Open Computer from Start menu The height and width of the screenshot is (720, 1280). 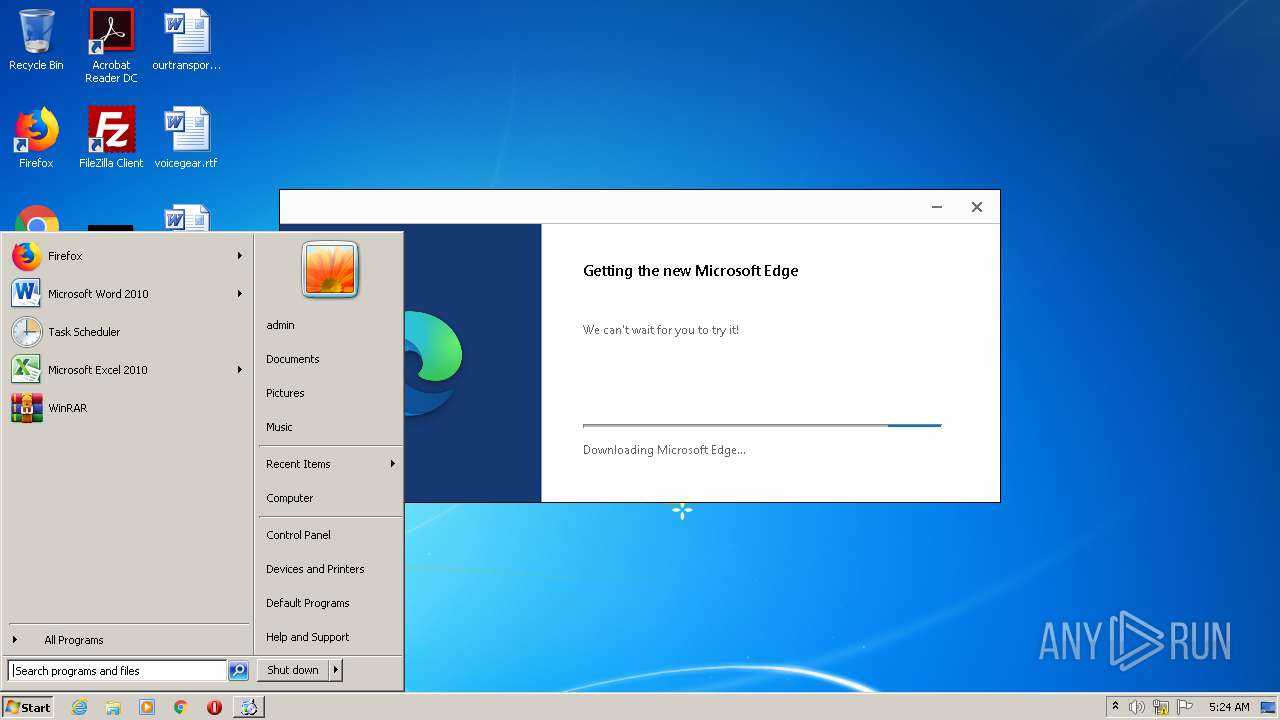pos(290,498)
